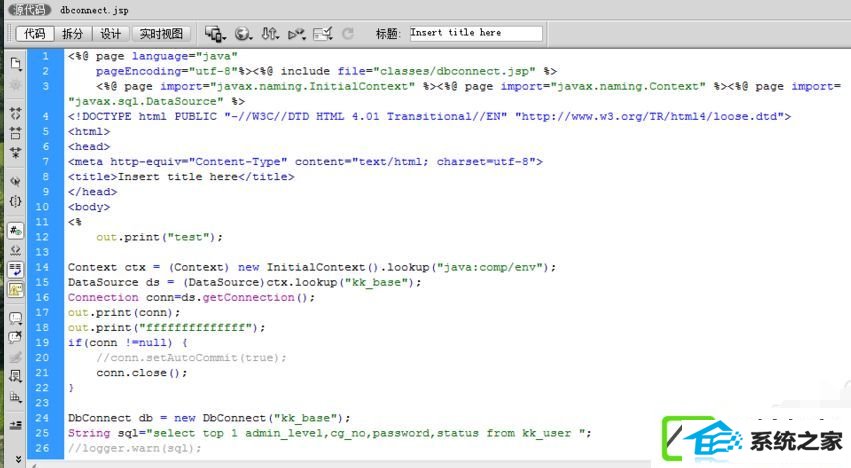Image resolution: width=851 pixels, height=468 pixels.
Task: Click the <body> tag on line 10
Action: (89, 207)
